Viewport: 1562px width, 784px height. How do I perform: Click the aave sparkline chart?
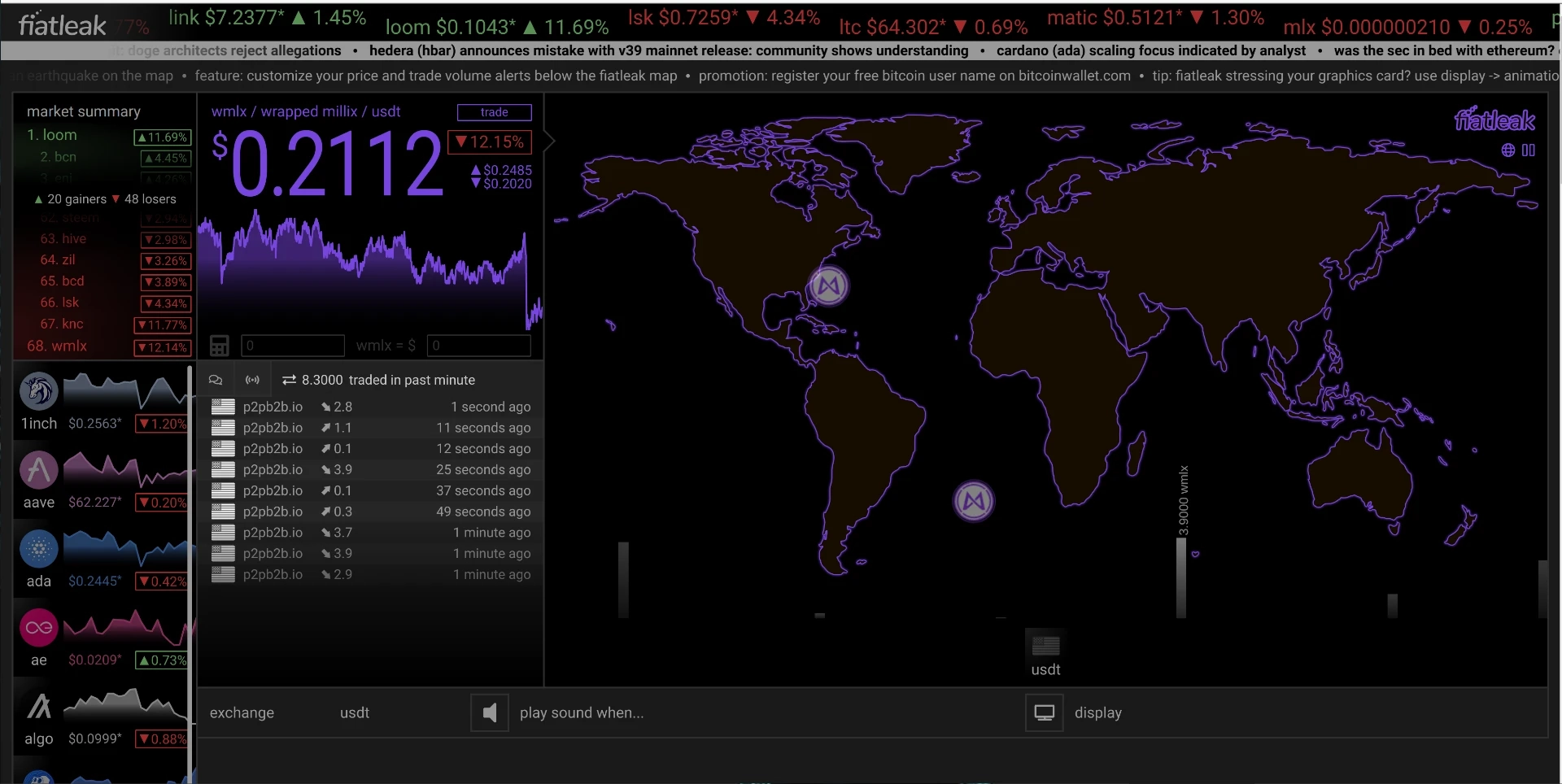point(126,470)
